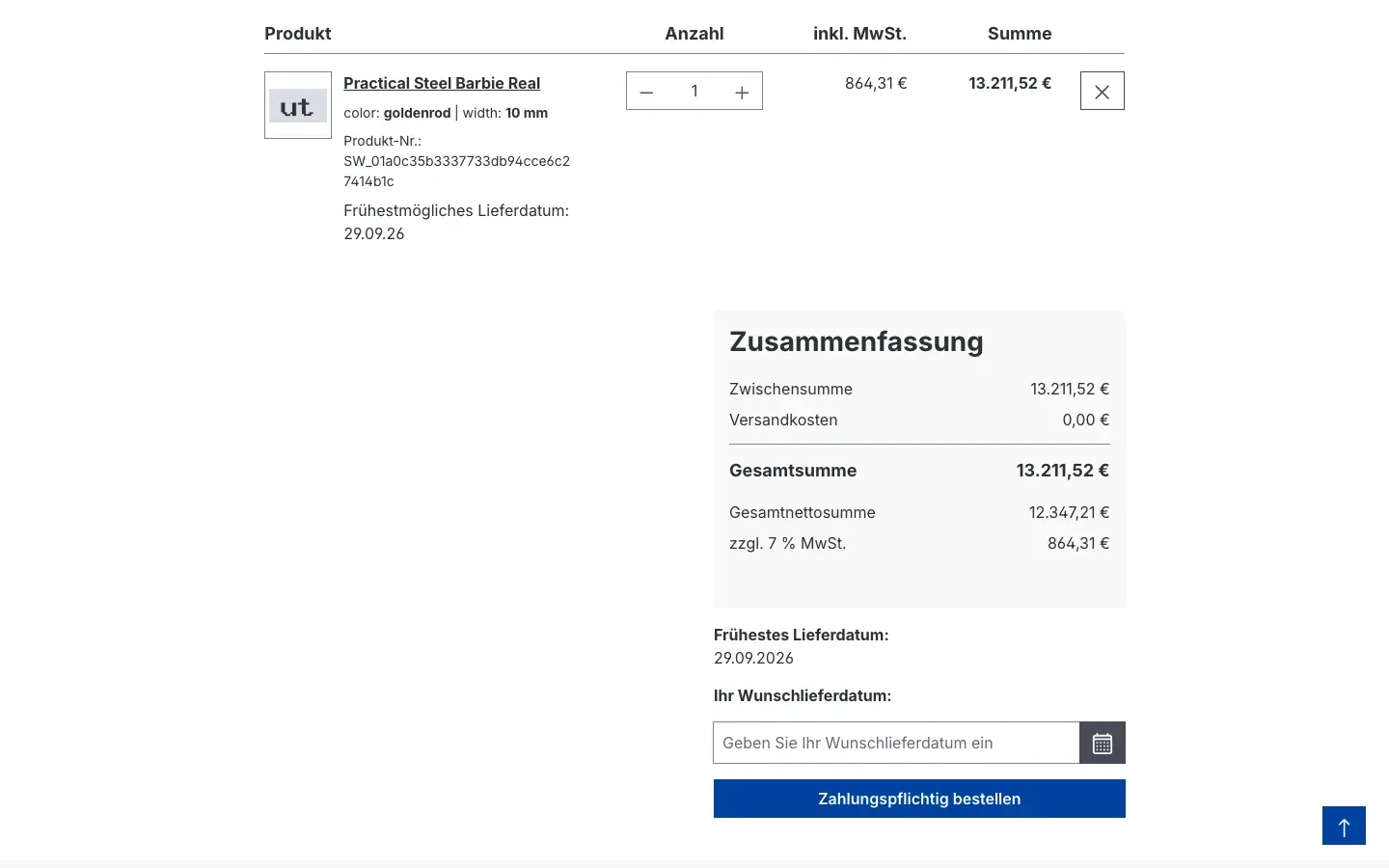Click the Anzahl column header
This screenshot has width=1389, height=868.
(694, 34)
